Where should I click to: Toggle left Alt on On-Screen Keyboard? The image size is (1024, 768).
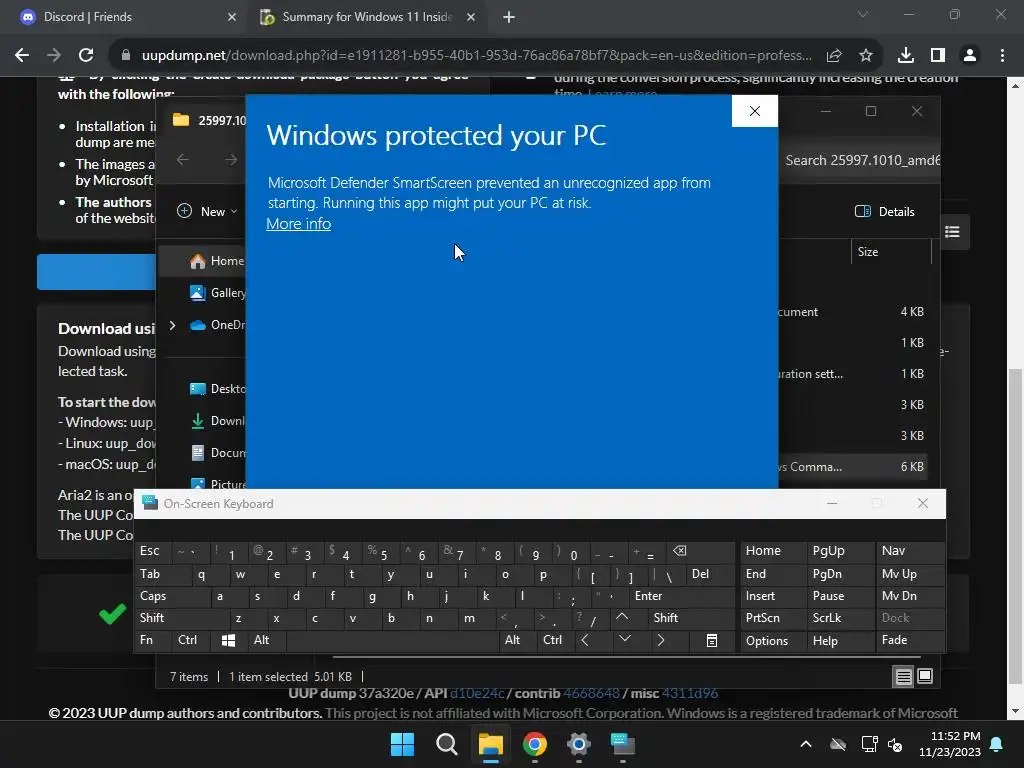[266, 640]
